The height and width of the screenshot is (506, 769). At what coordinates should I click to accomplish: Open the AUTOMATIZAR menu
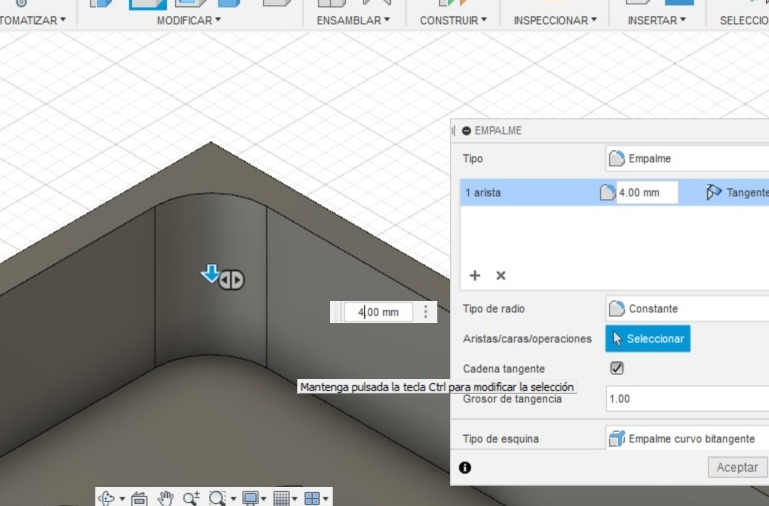(32, 20)
